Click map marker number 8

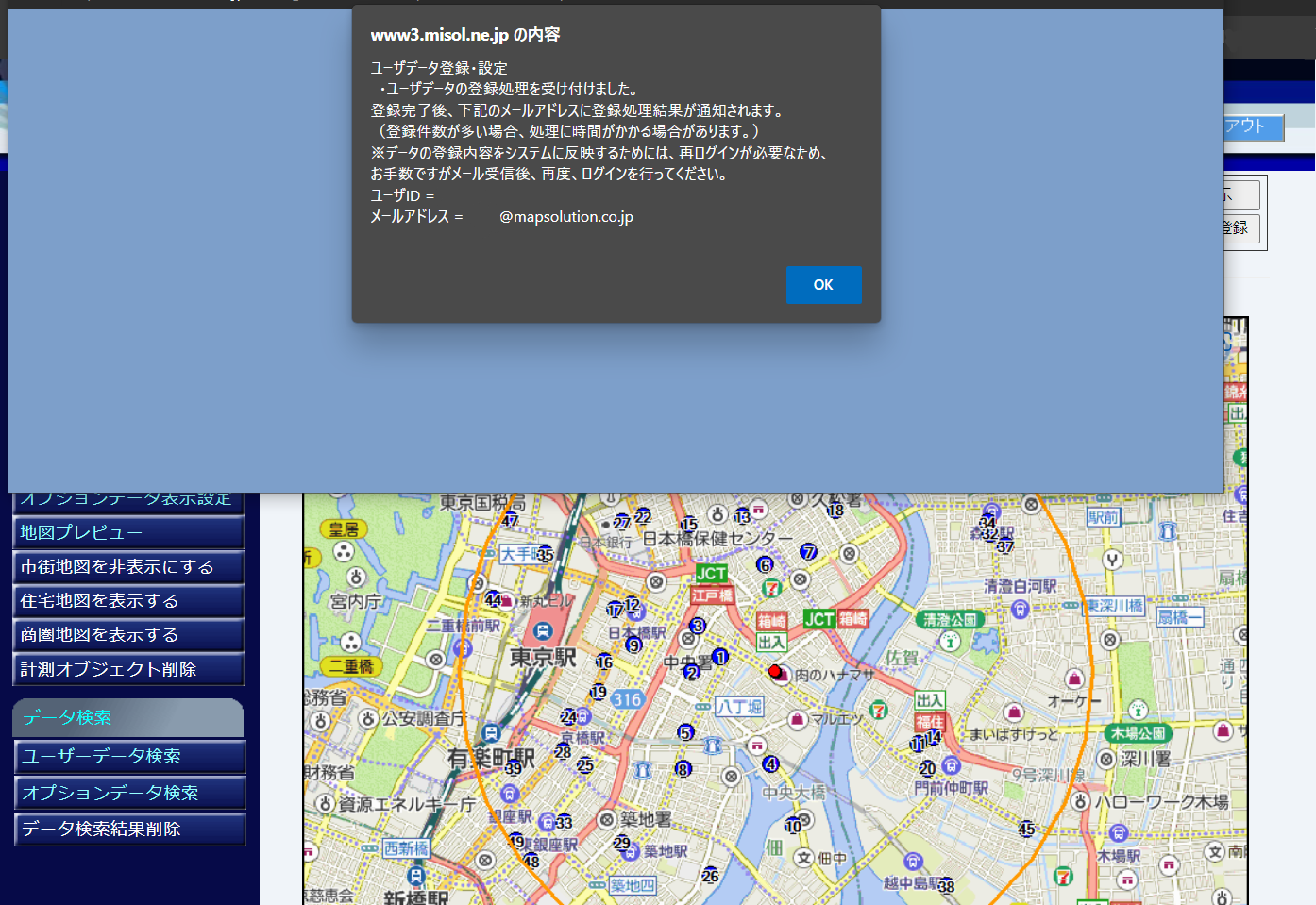coord(683,769)
